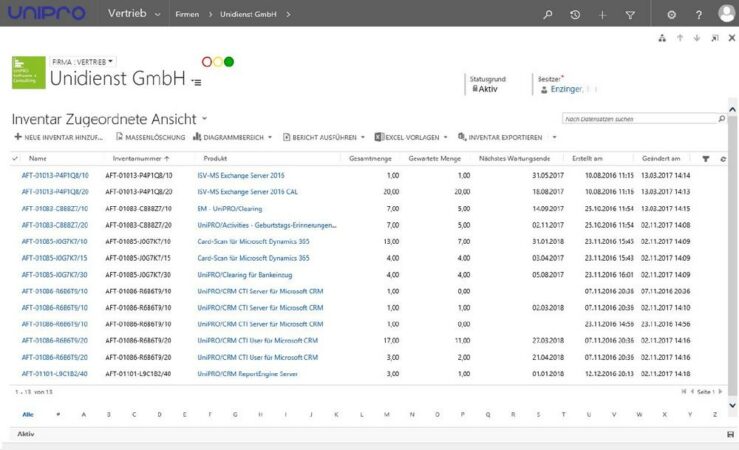Screen dimensions: 739x450
Task: Click the user profile avatar icon
Action: click(726, 14)
